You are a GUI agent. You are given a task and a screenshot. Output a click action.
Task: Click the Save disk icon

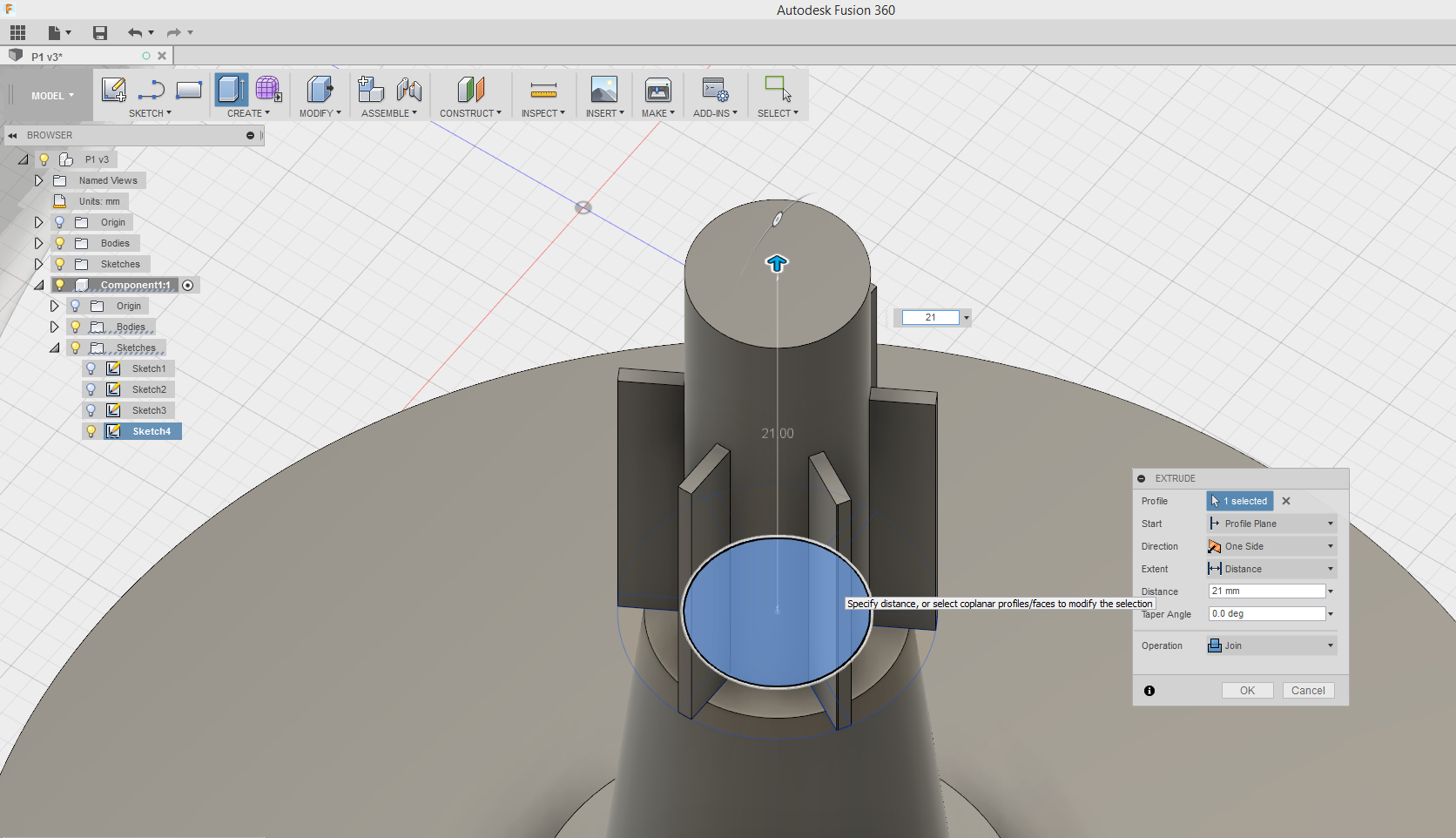tap(100, 33)
